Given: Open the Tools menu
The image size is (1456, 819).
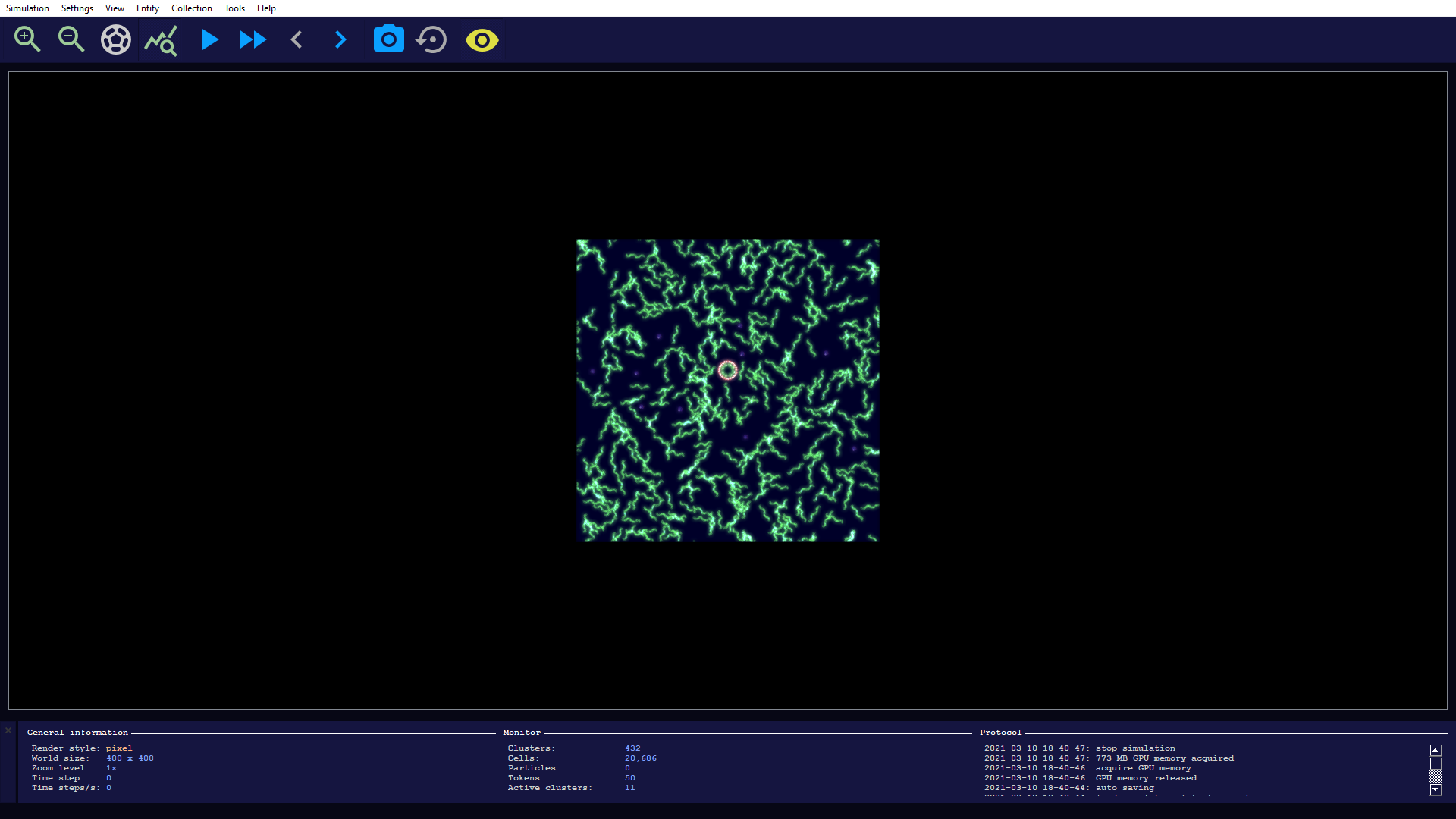Looking at the screenshot, I should pyautogui.click(x=234, y=8).
